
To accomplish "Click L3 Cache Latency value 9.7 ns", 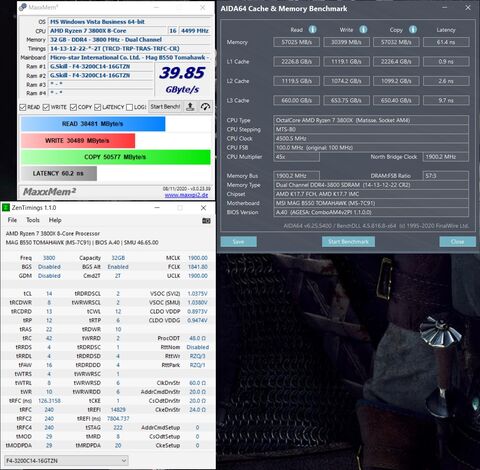I will click(x=446, y=100).
